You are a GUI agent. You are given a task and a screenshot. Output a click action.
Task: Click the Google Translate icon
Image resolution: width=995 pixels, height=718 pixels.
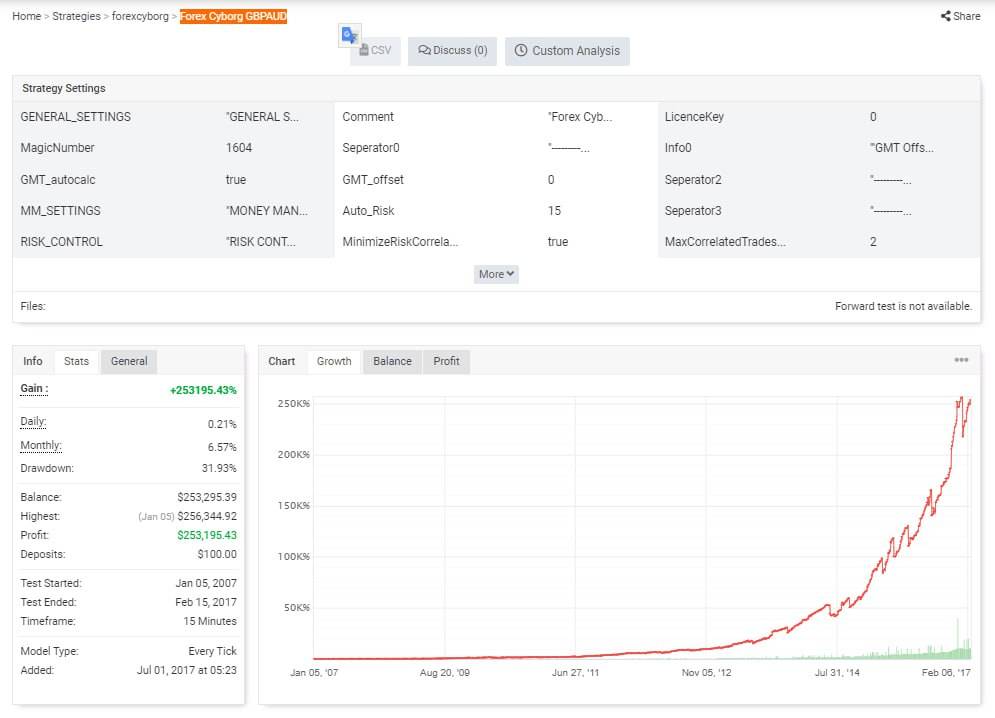[x=349, y=35]
